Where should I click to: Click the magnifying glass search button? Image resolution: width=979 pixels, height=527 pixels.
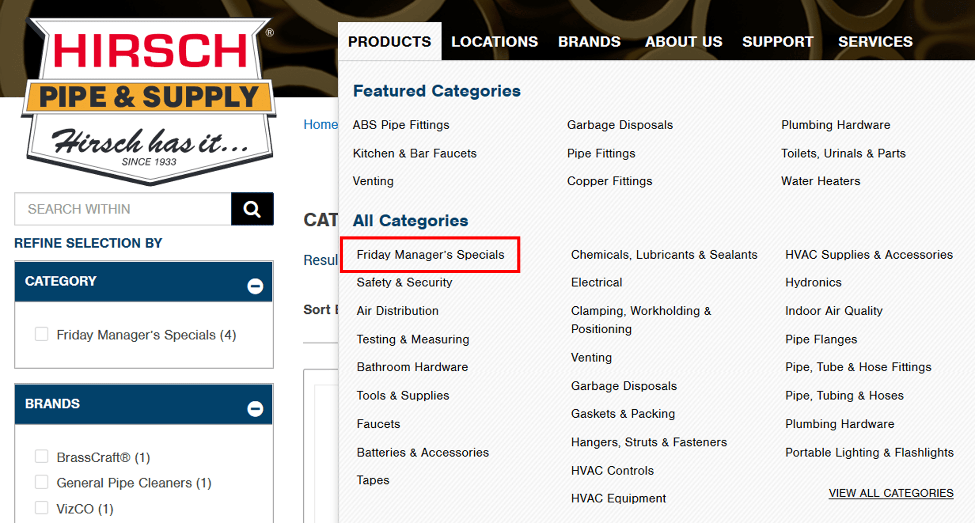[252, 209]
